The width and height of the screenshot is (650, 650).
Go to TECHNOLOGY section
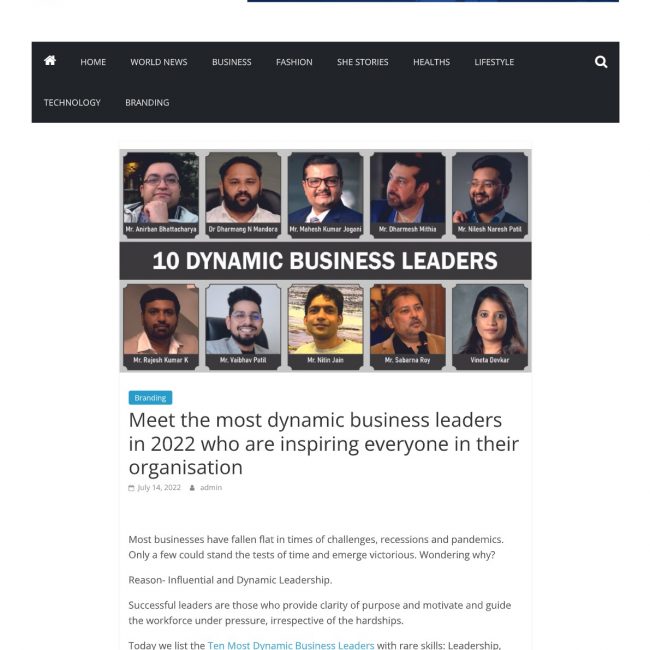72,102
